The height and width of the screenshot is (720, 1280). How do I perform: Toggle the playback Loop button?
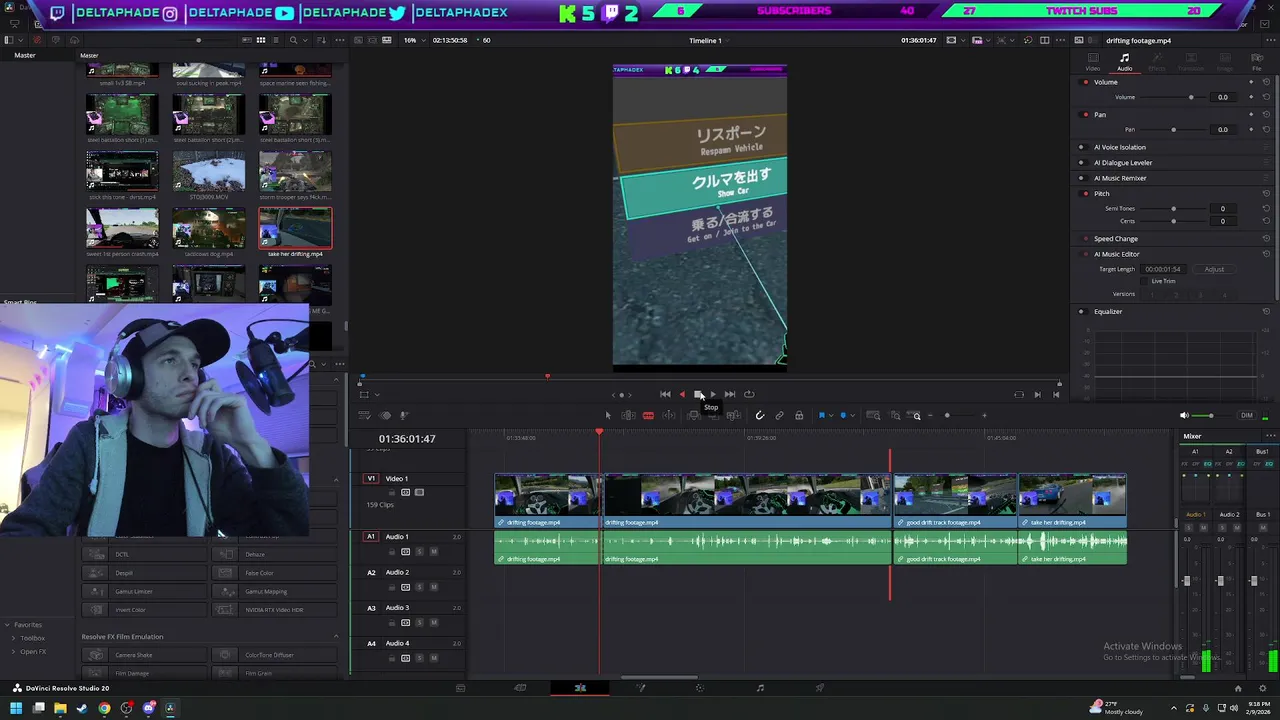point(749,394)
